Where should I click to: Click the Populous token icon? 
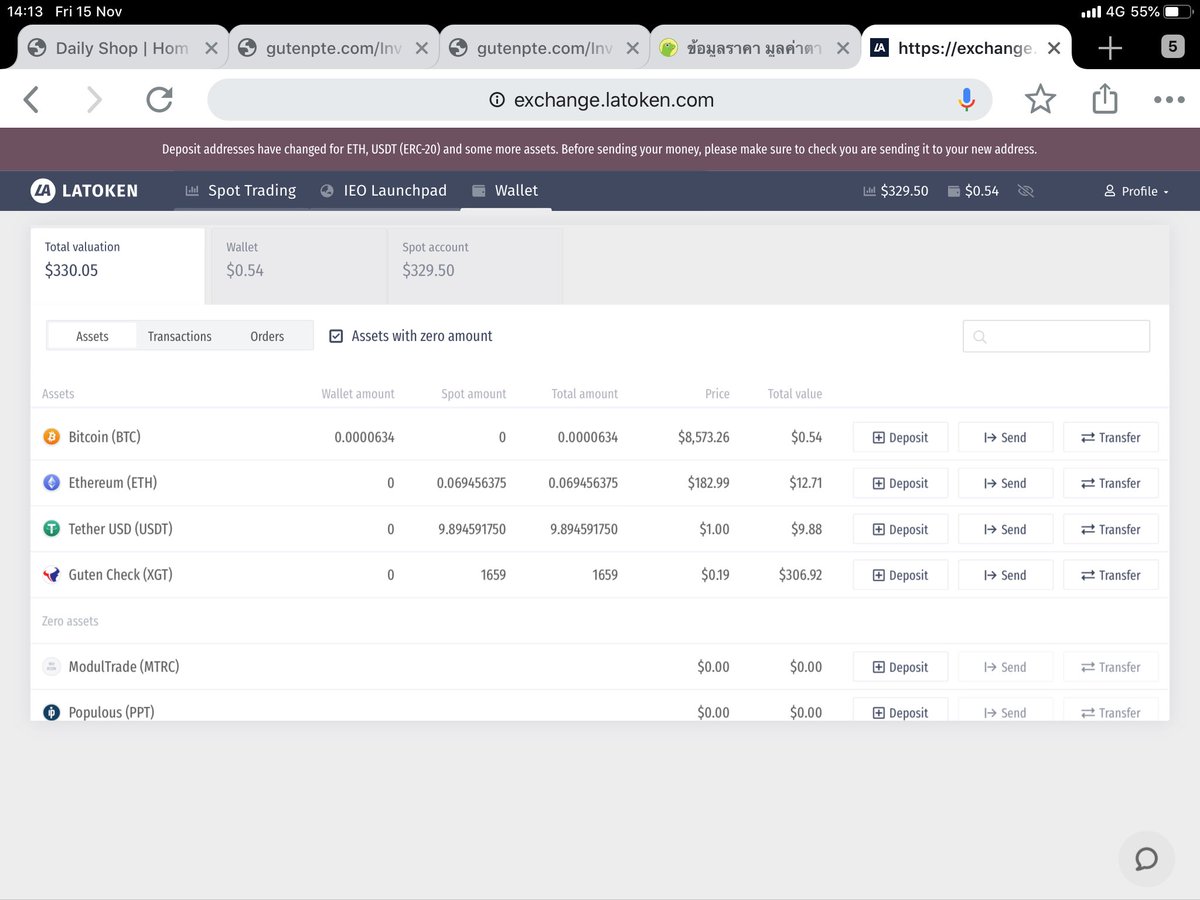tap(52, 713)
